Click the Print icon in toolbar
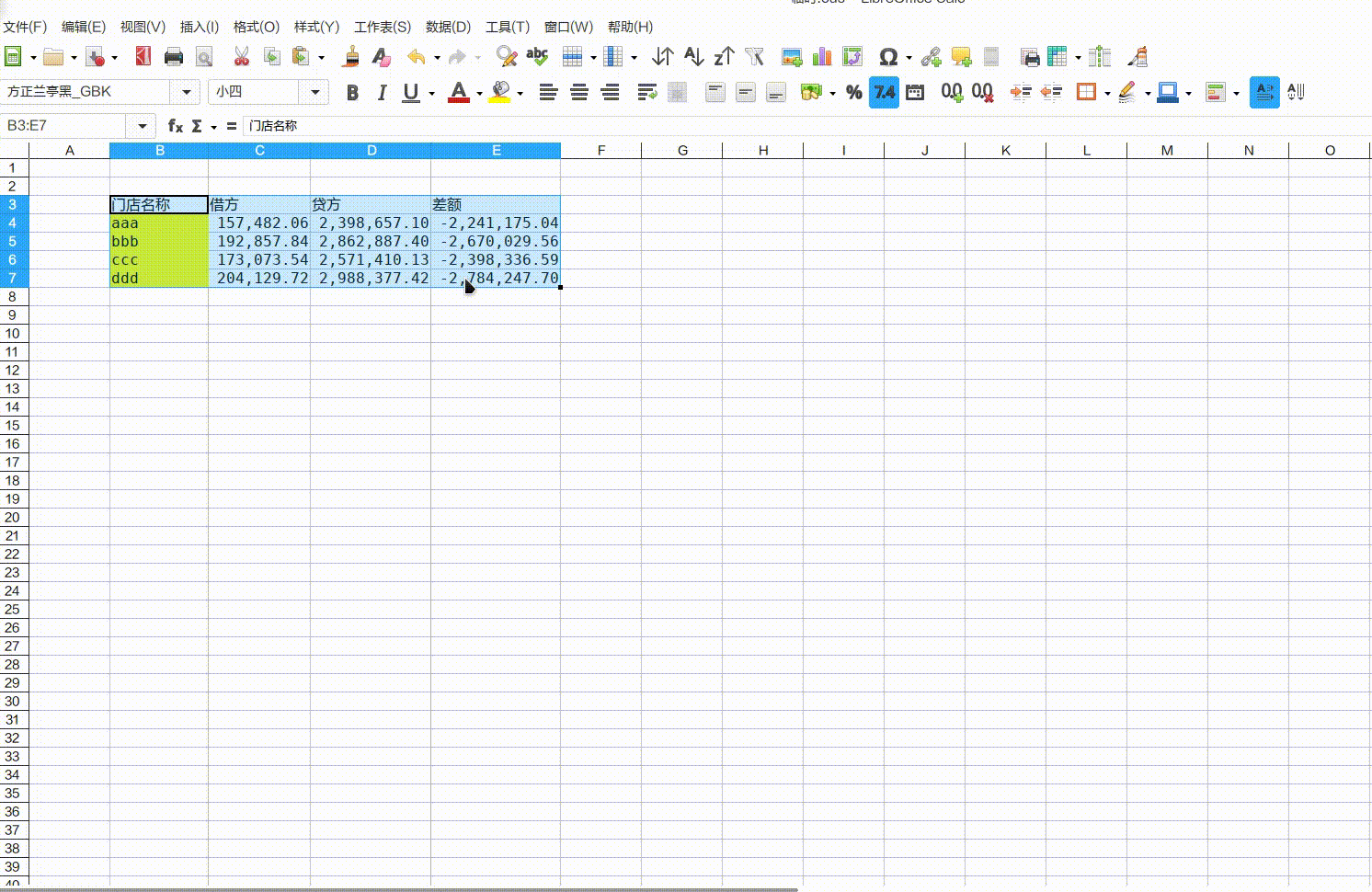 (x=173, y=57)
